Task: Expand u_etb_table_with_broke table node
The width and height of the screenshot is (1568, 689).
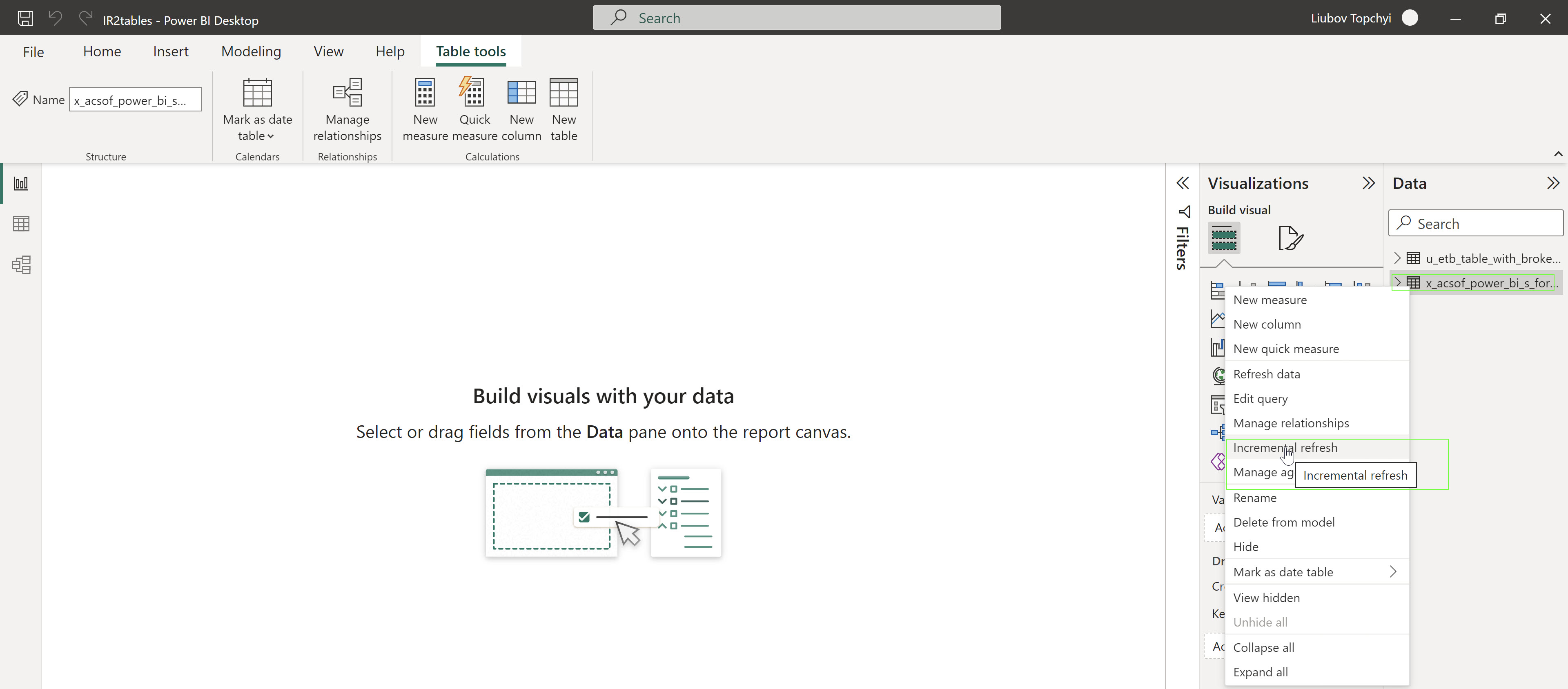Action: pyautogui.click(x=1398, y=258)
